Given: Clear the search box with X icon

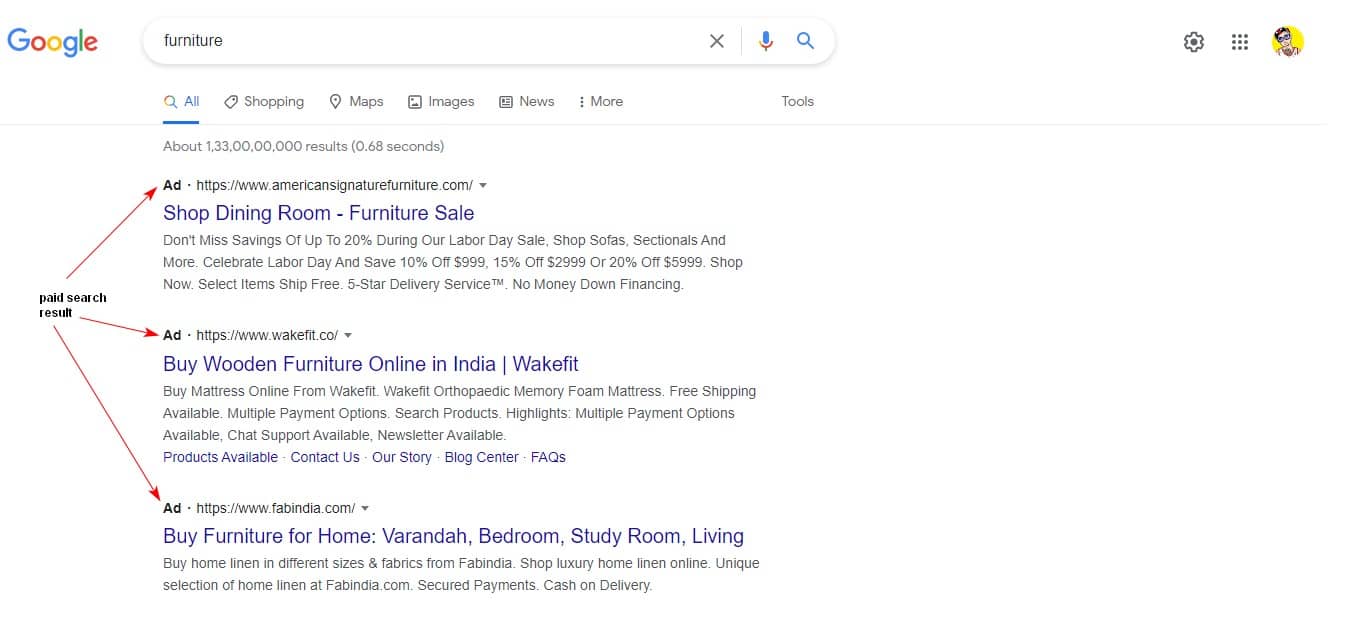Looking at the screenshot, I should point(717,41).
